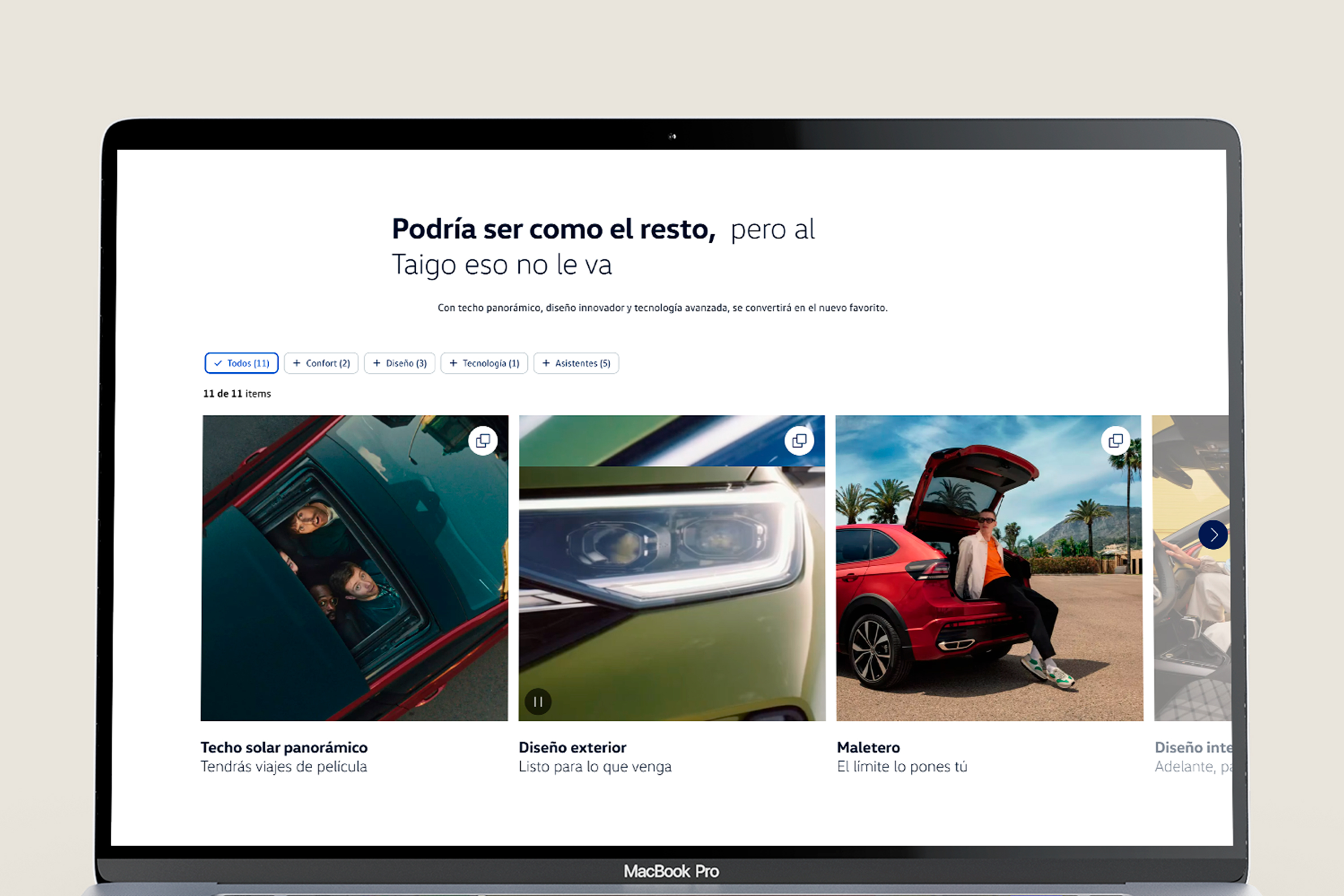
Task: Click the 'Podría ser como el resto' heading
Action: coord(553,230)
